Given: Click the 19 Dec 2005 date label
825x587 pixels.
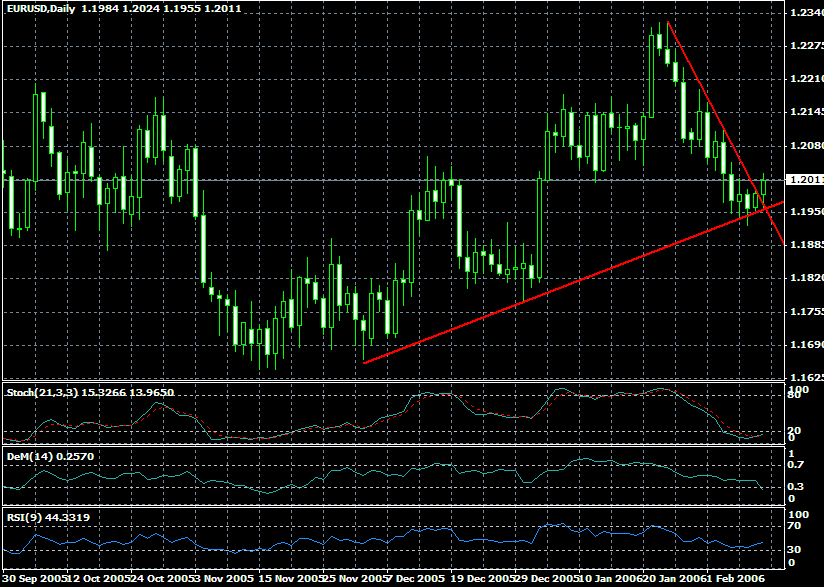Looking at the screenshot, I should point(483,578).
